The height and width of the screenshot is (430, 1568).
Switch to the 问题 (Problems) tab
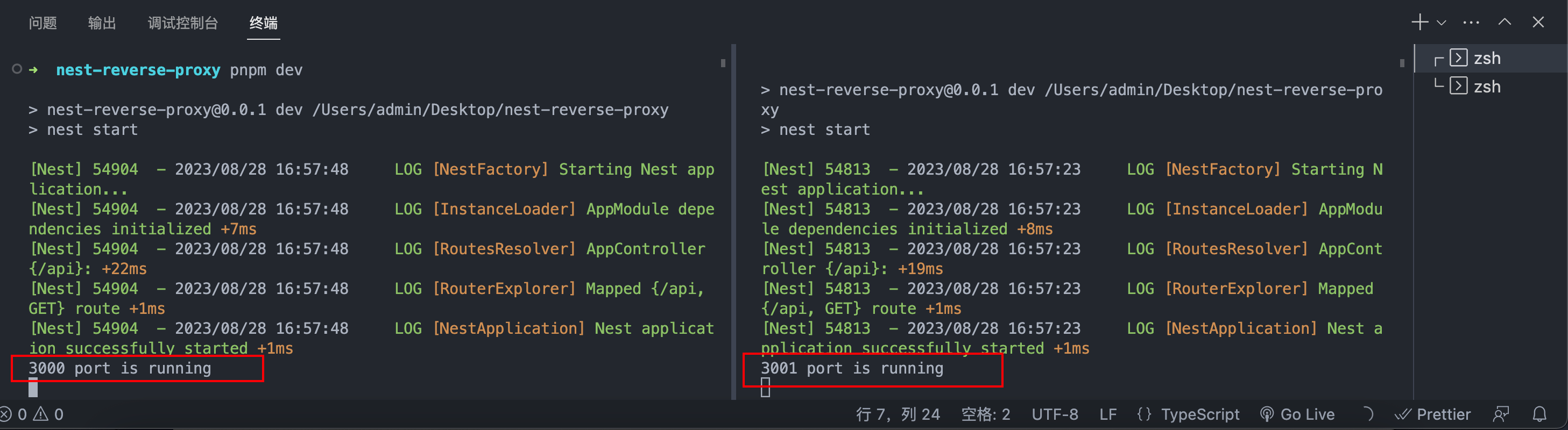point(43,23)
